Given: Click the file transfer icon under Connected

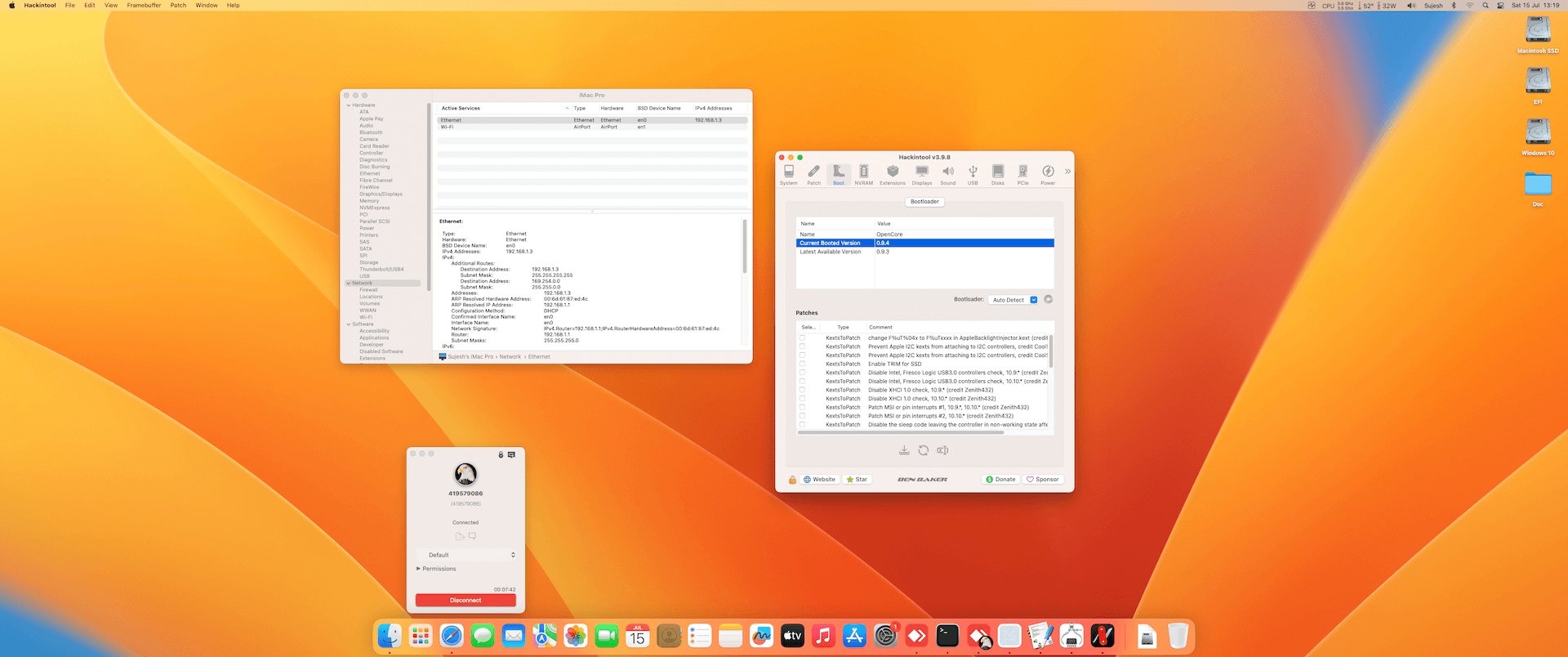Looking at the screenshot, I should tap(460, 536).
